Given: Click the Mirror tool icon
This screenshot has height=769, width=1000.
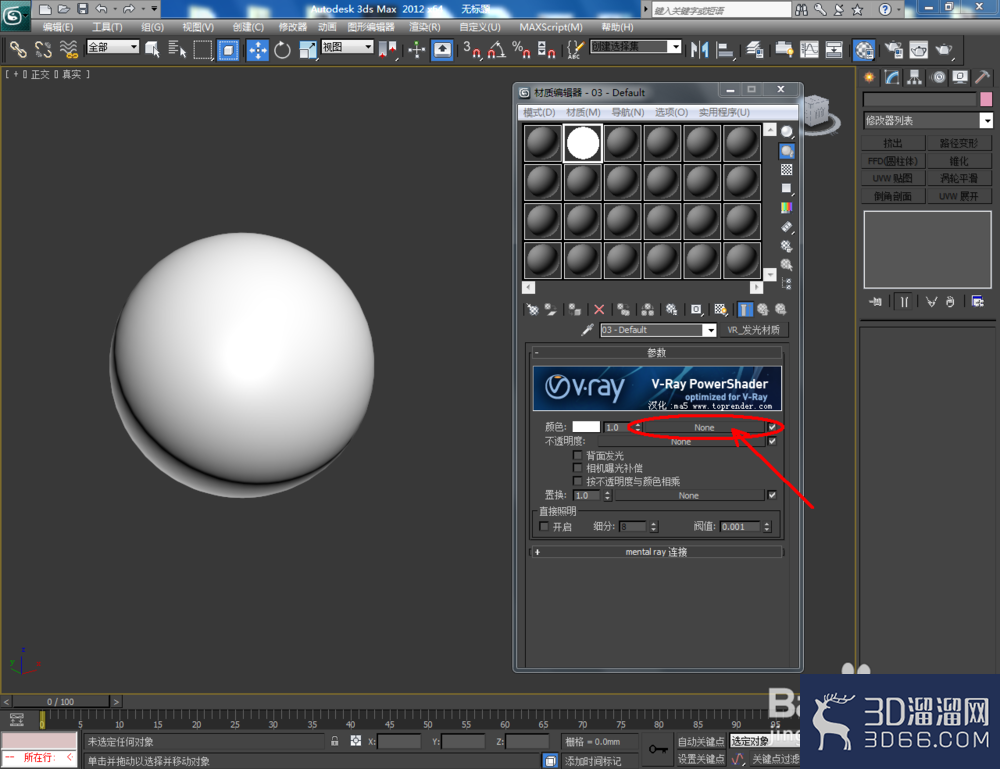Looking at the screenshot, I should [x=699, y=50].
